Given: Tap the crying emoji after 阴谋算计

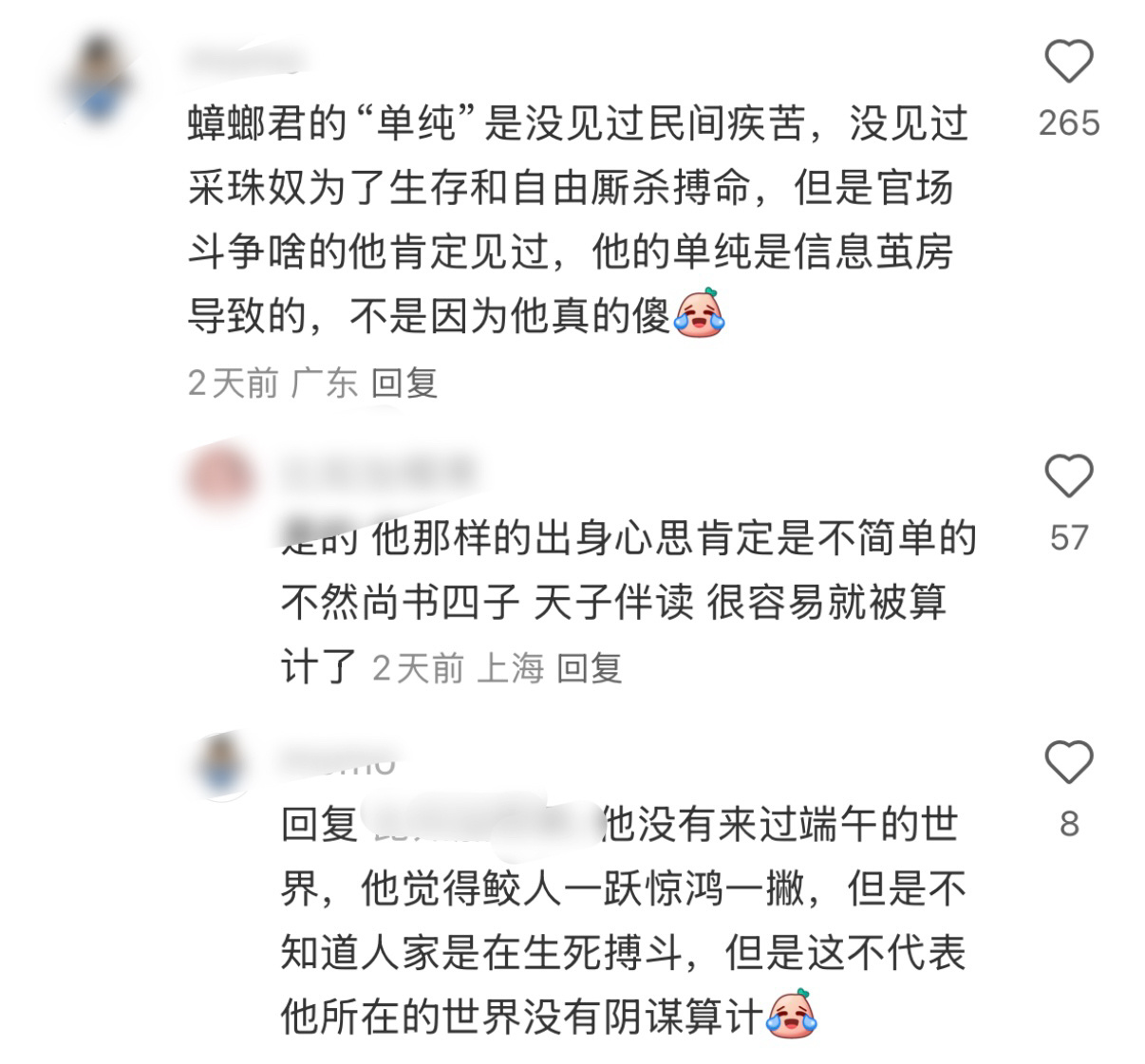Looking at the screenshot, I should click(791, 1015).
